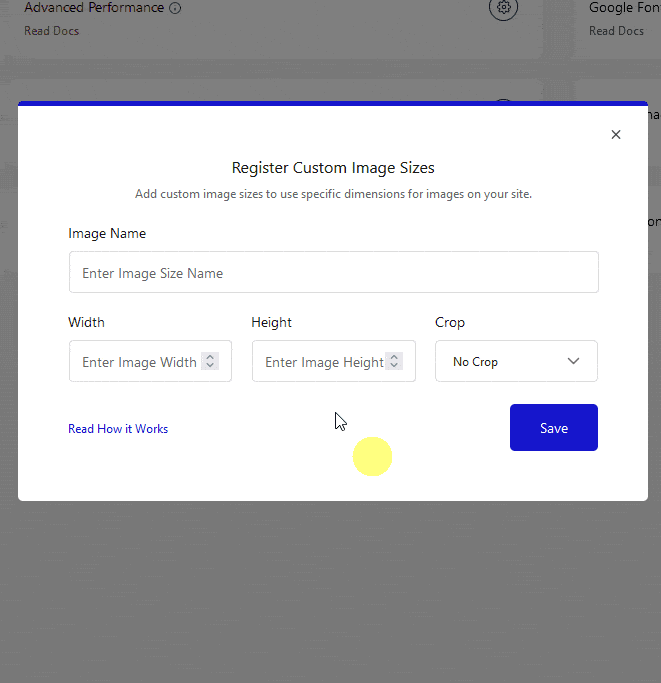Open the Read How it Works link
Screen dimensions: 661x683
click(118, 429)
